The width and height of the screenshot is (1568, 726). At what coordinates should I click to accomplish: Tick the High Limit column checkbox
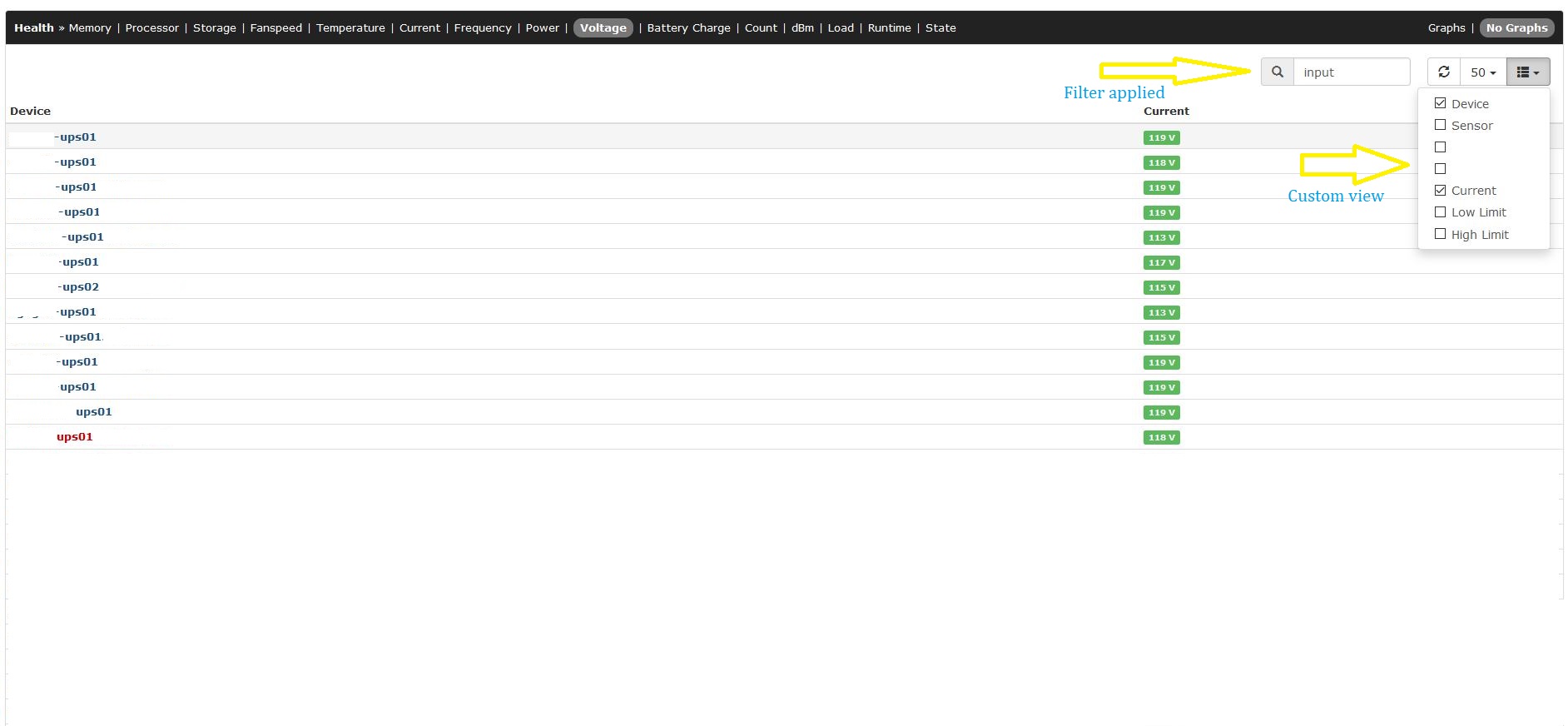[x=1440, y=235]
